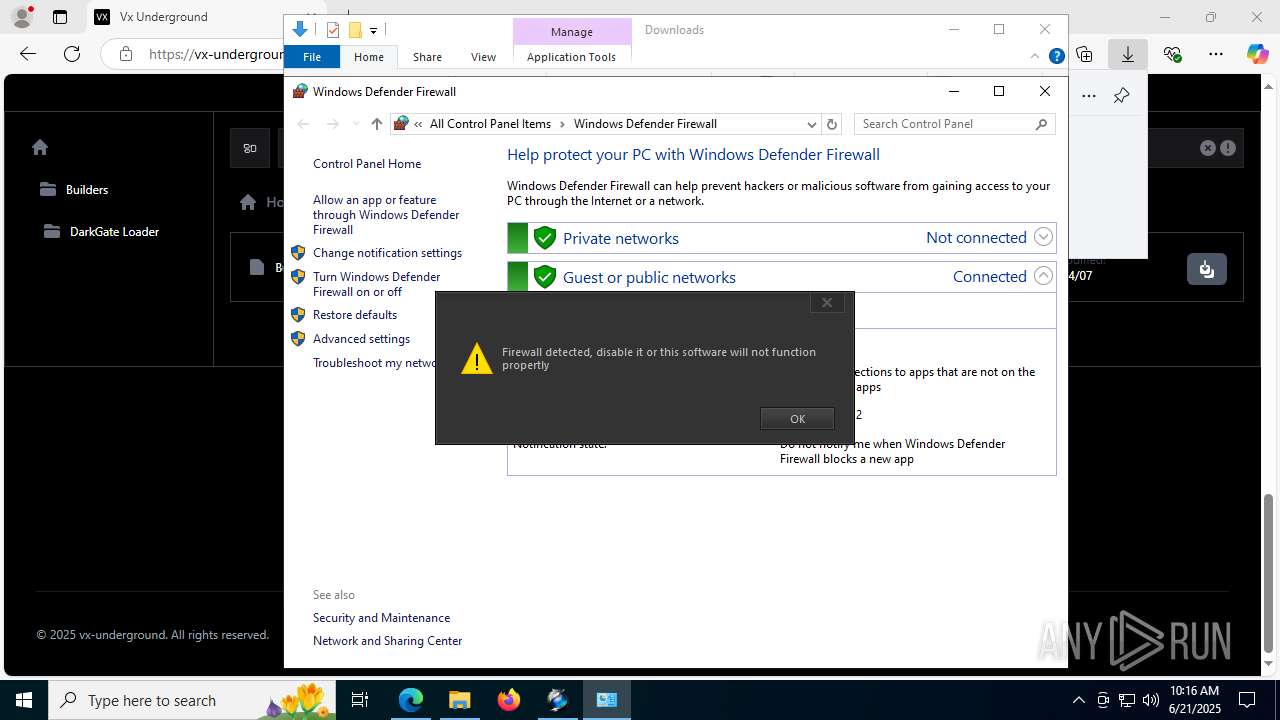Click OK in the firewall warning dialog
The height and width of the screenshot is (720, 1280).
pos(797,419)
